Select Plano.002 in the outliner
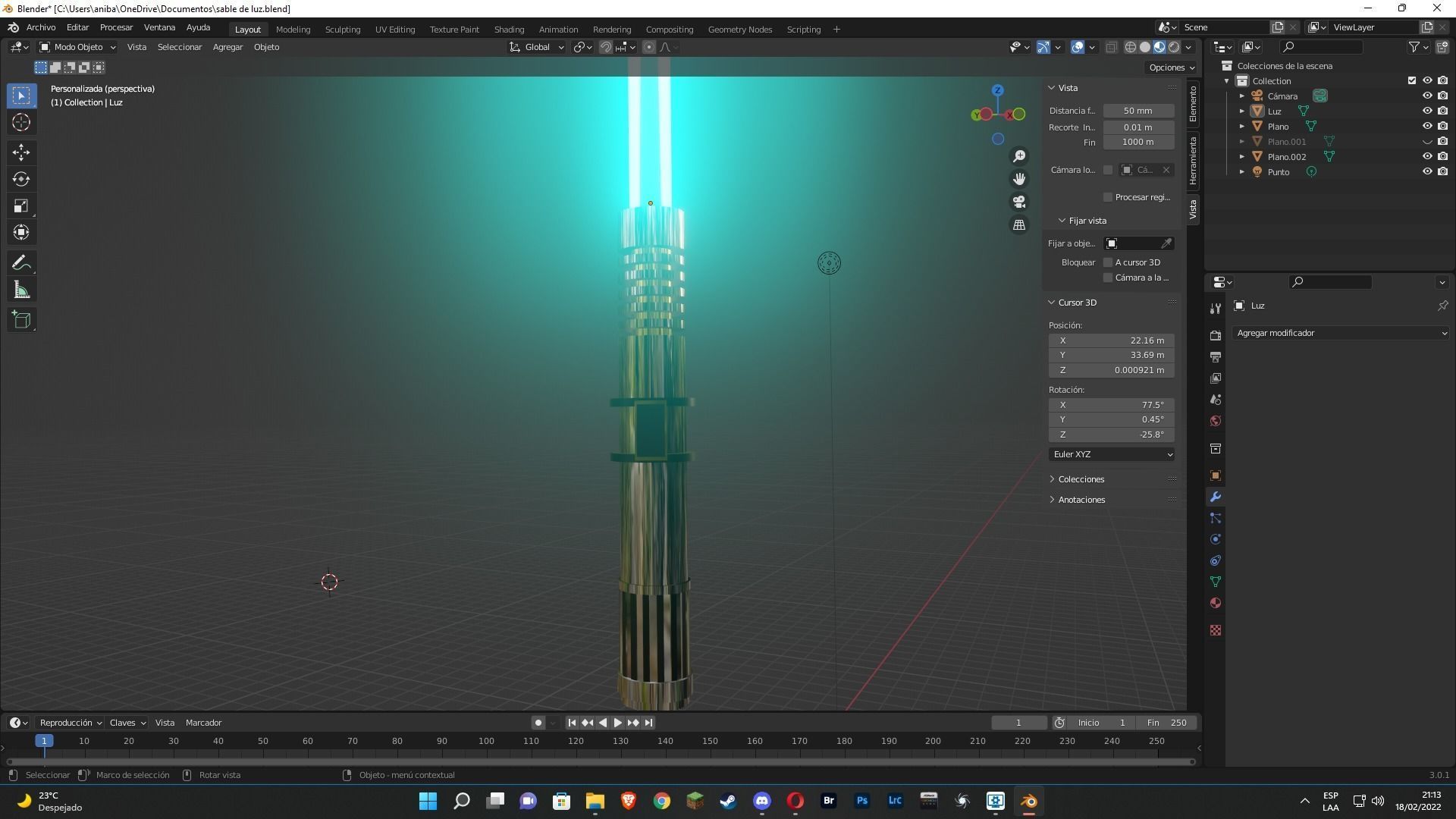This screenshot has width=1456, height=819. tap(1287, 157)
